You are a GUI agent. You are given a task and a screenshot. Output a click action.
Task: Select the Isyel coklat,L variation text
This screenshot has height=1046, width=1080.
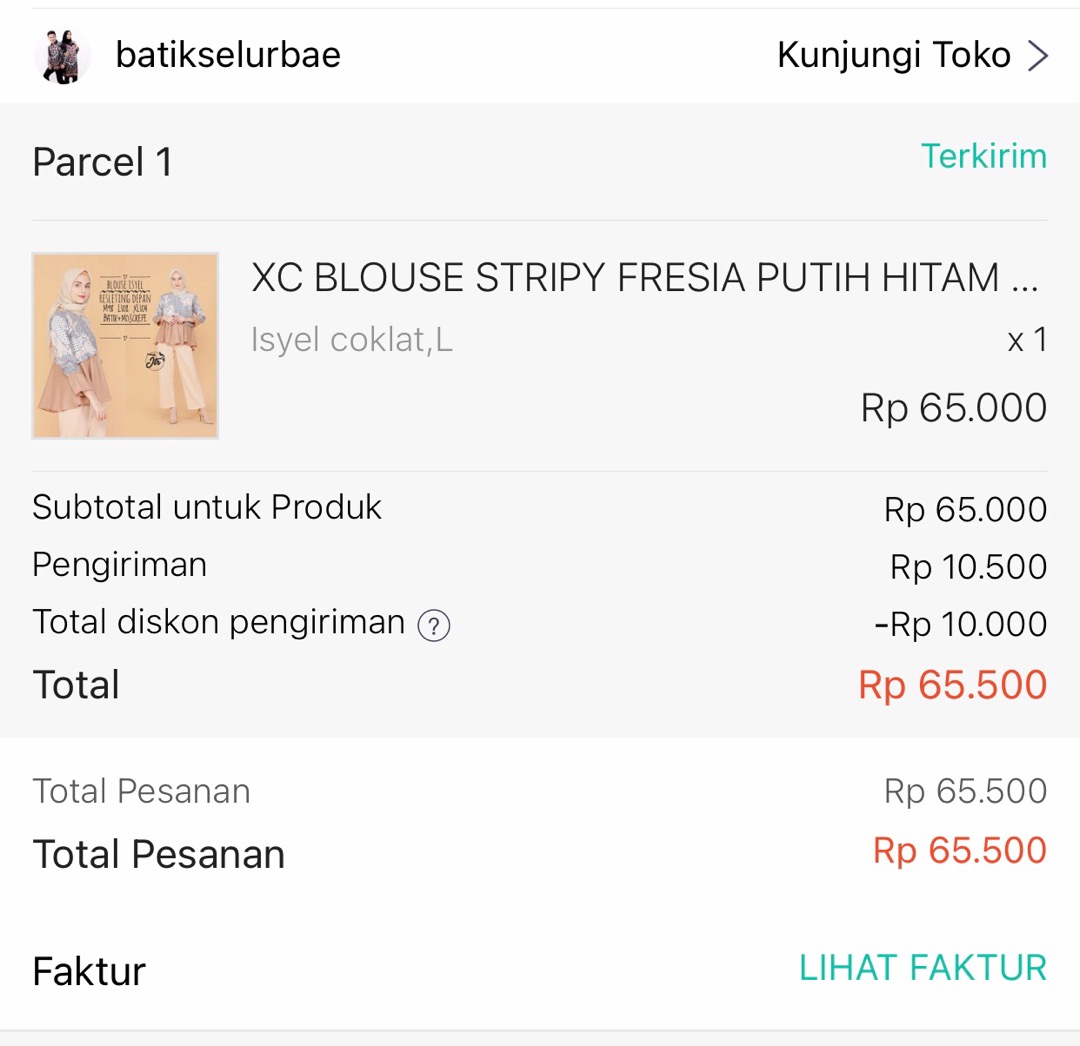[352, 340]
